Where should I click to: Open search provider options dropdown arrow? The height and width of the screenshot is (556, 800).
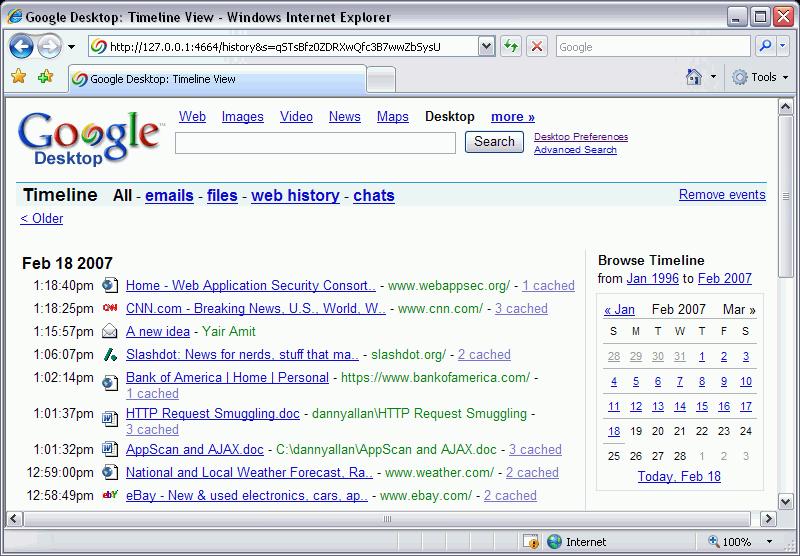coord(783,46)
